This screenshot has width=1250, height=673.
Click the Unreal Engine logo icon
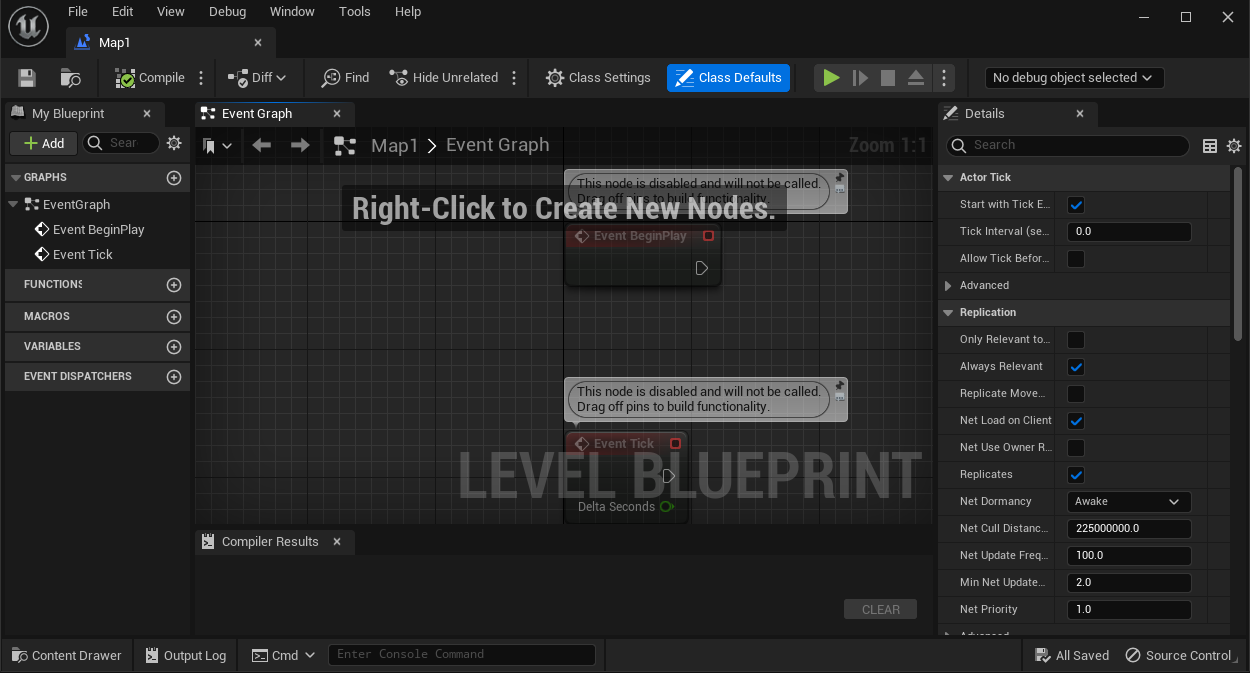pyautogui.click(x=28, y=27)
